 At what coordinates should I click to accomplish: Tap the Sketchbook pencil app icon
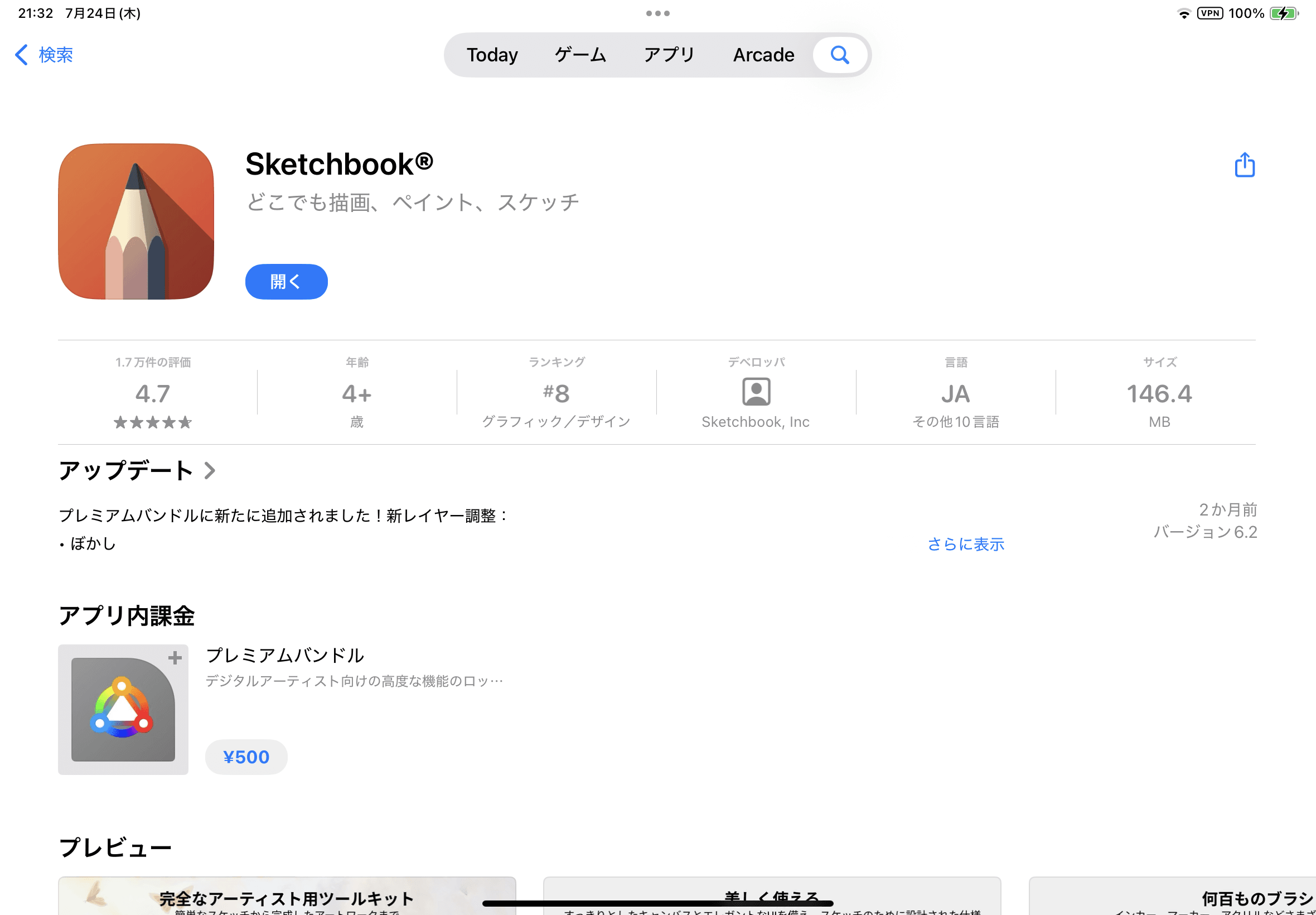tap(136, 221)
